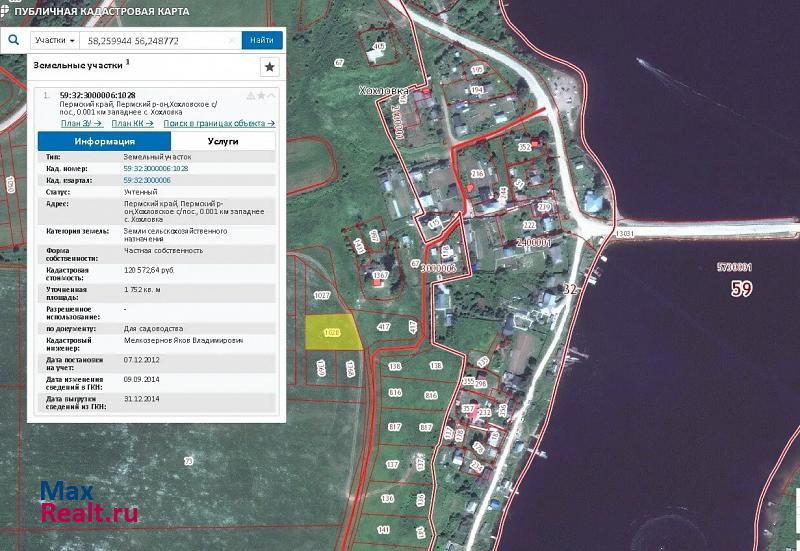
Task: Toggle favorite star on parcel result
Action: pos(261,96)
